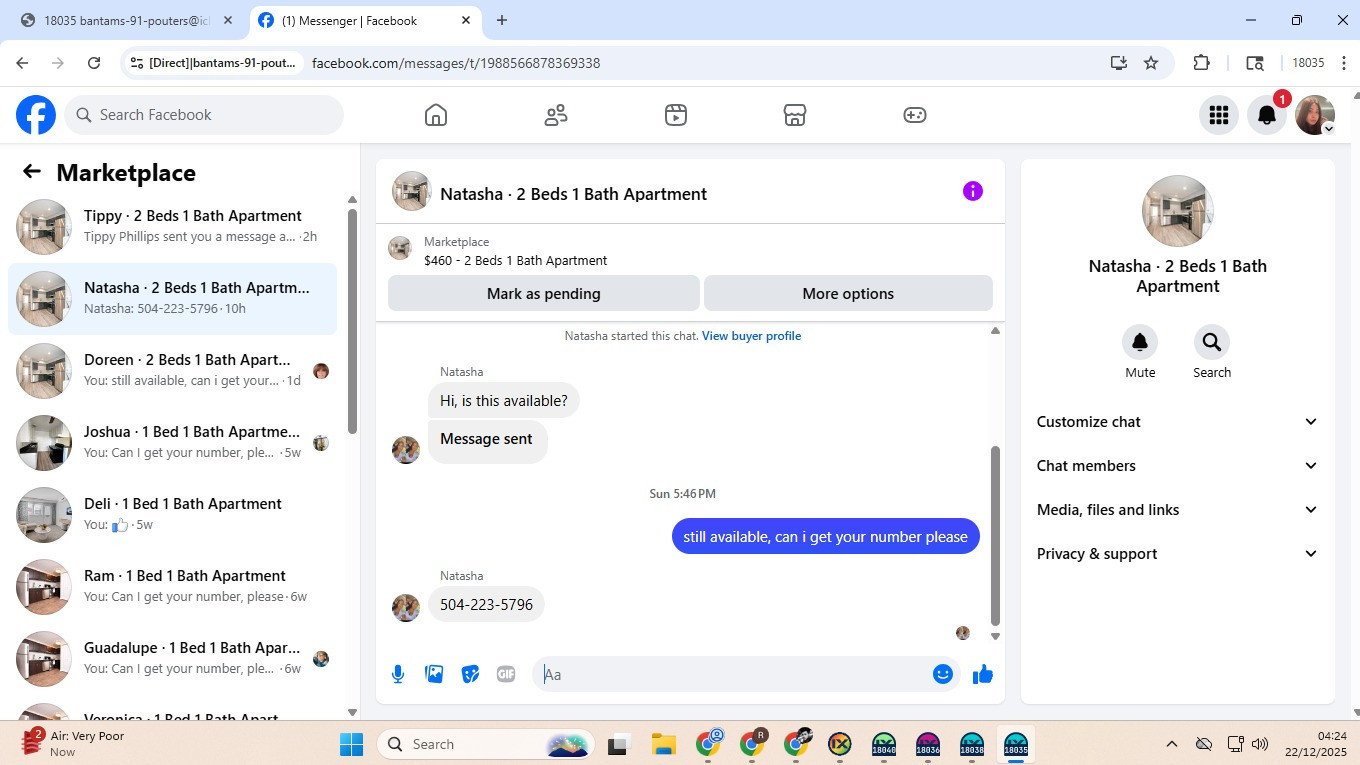Open the account profile picture menu
This screenshot has height=765, width=1360.
pos(1315,115)
